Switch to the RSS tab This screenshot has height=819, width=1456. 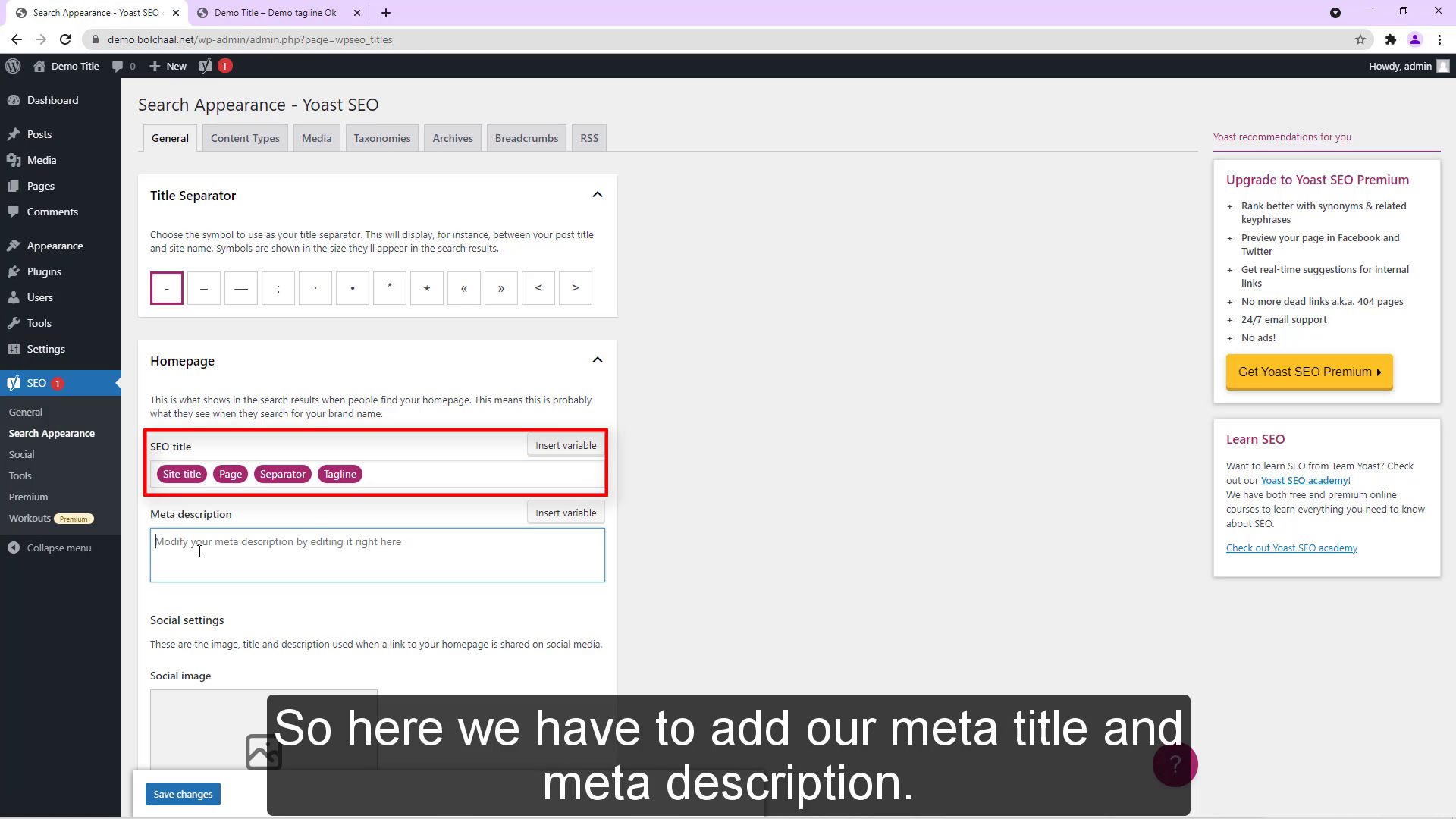589,138
